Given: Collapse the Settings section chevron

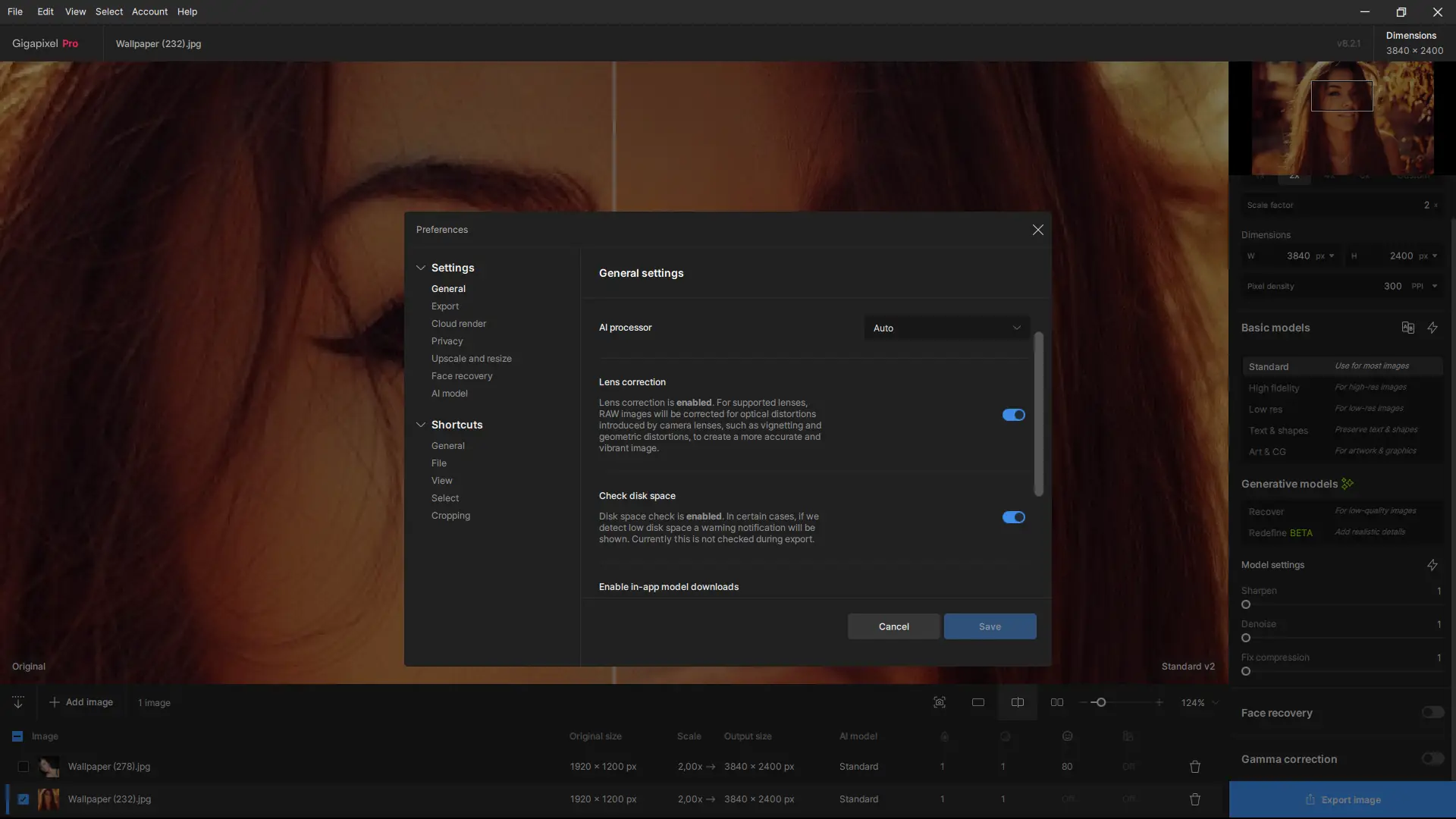Looking at the screenshot, I should click(x=421, y=268).
